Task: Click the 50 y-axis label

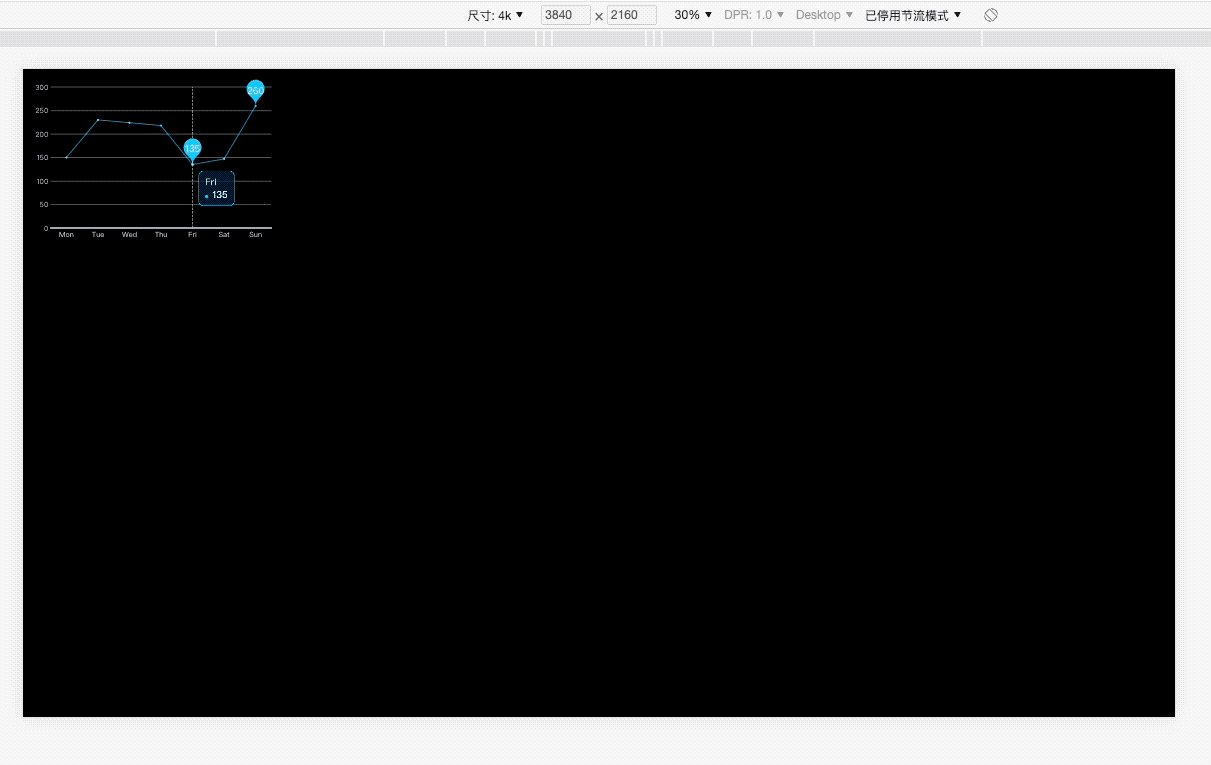Action: click(x=44, y=205)
